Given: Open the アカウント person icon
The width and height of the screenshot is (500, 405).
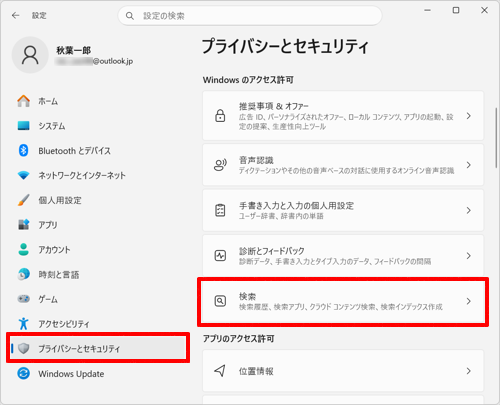Looking at the screenshot, I should click(23, 249).
